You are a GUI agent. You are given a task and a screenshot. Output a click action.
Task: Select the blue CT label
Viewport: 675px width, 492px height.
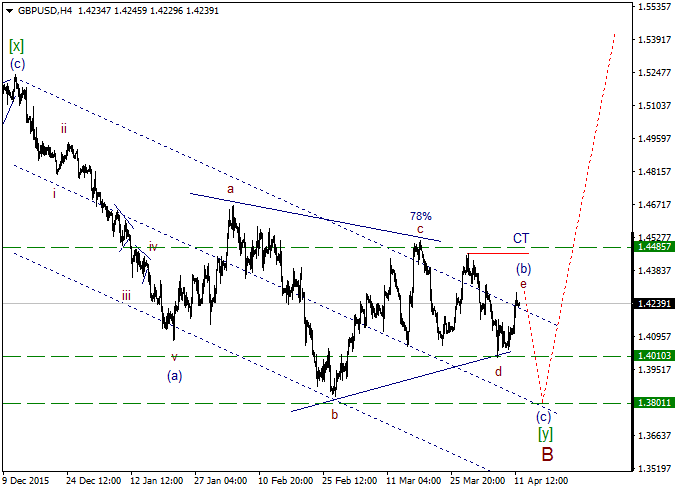coord(521,238)
